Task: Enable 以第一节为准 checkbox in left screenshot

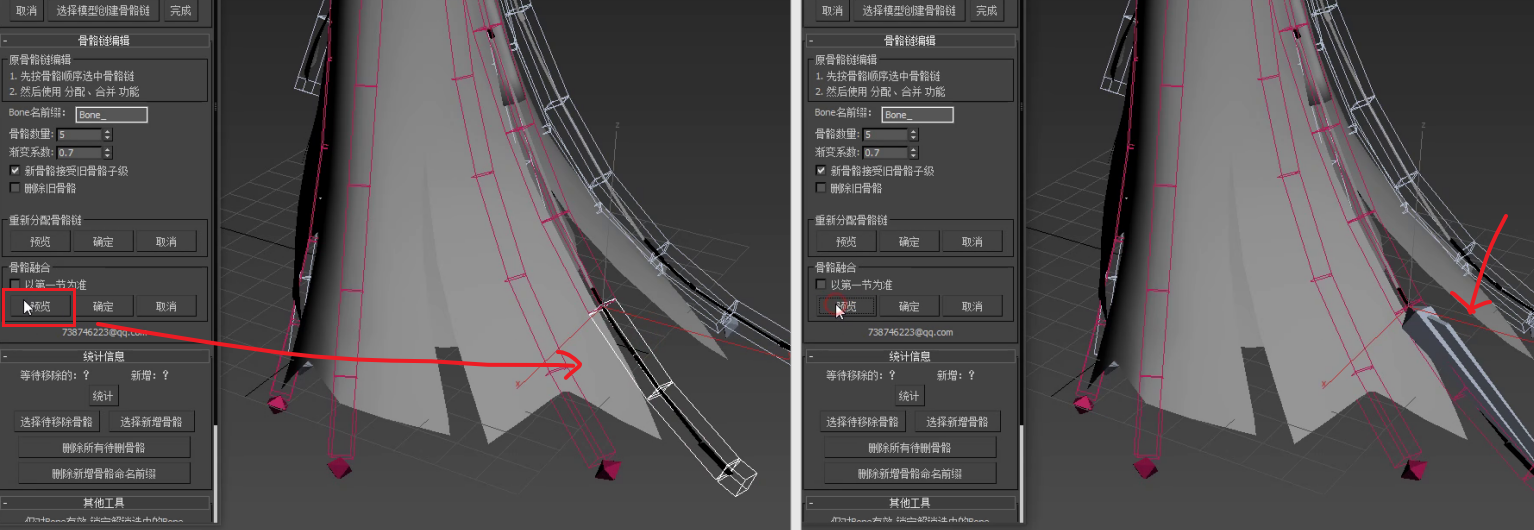Action: [14, 284]
